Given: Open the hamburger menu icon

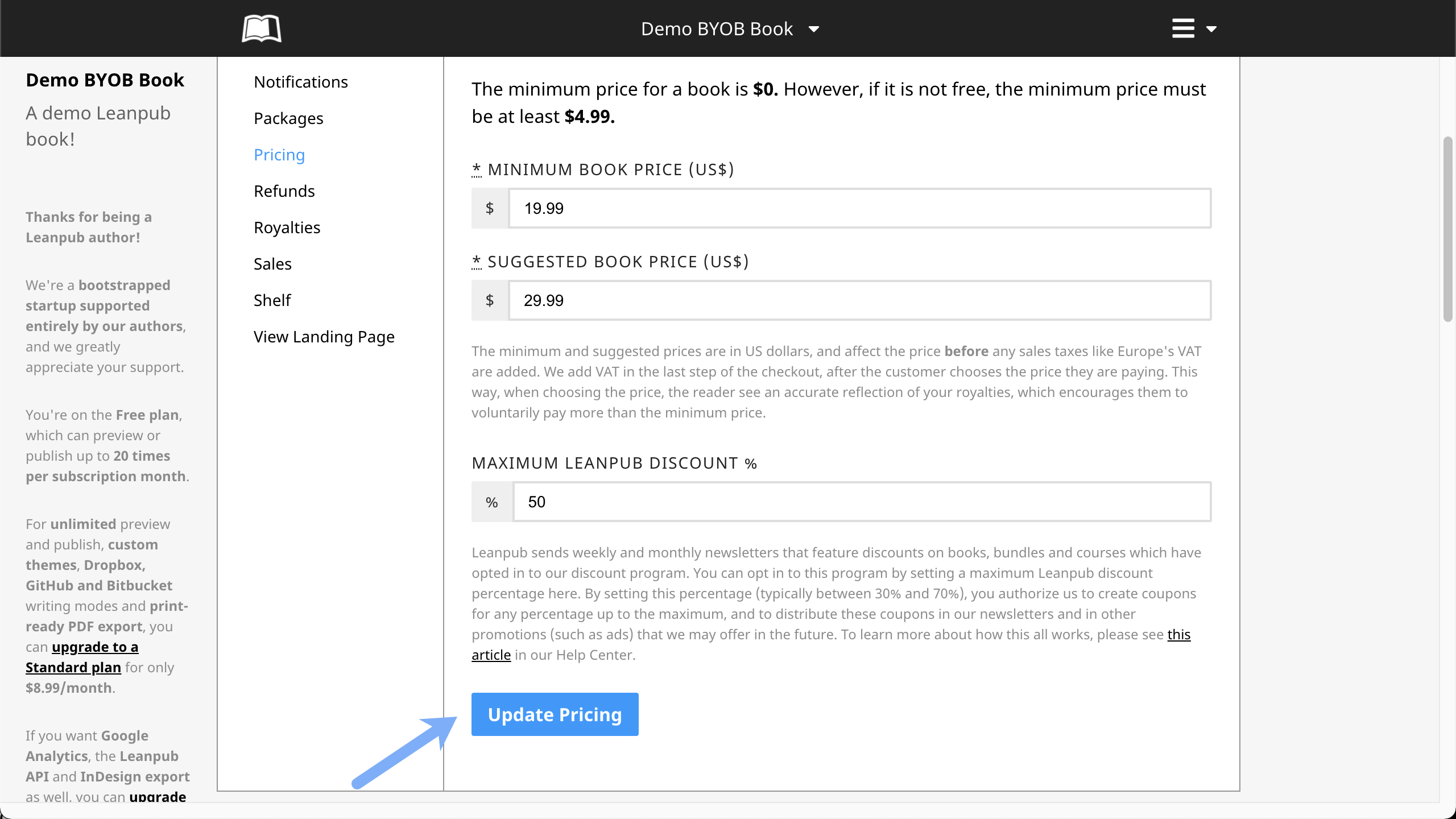Looking at the screenshot, I should coord(1183,28).
